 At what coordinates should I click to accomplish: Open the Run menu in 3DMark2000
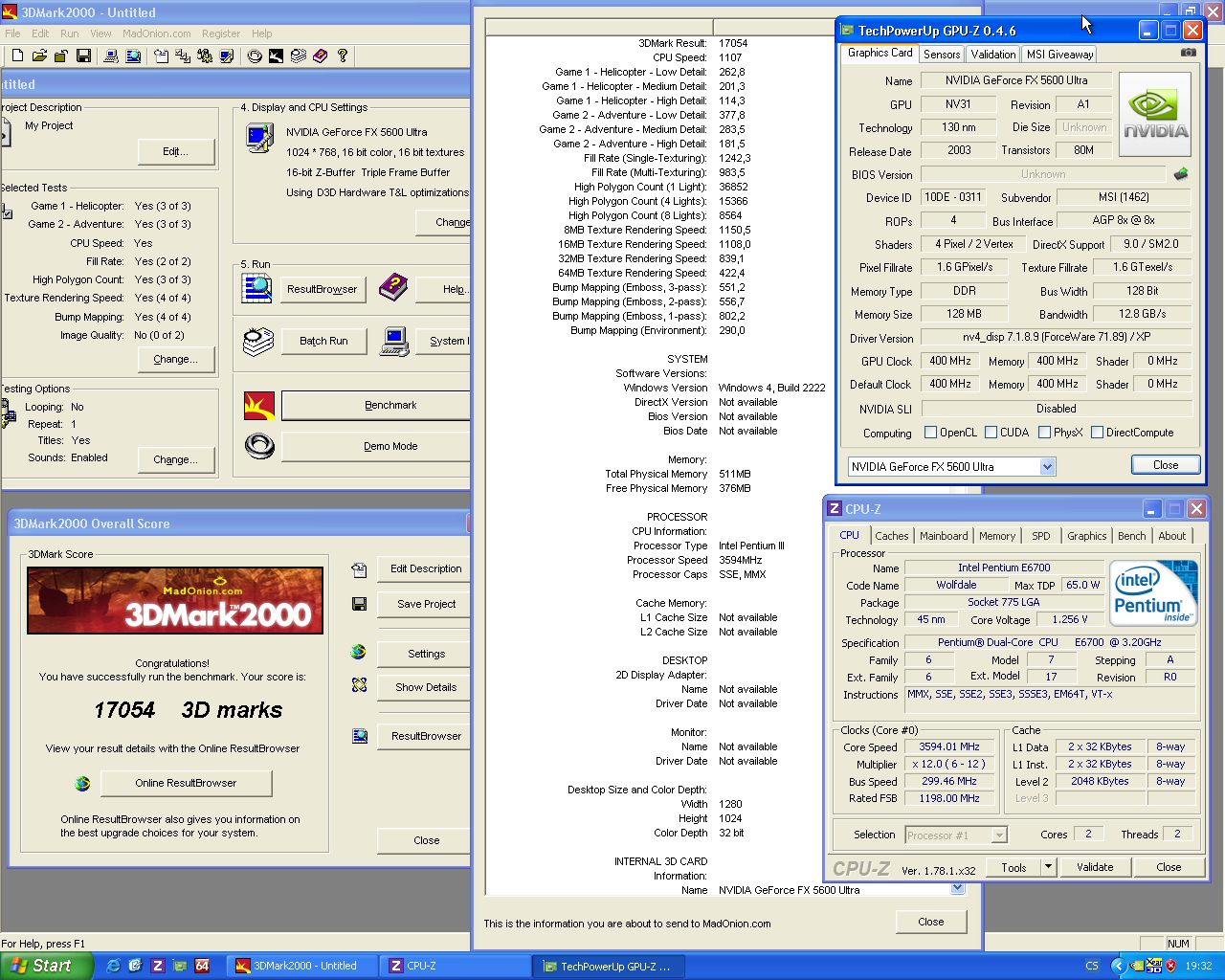[x=70, y=33]
